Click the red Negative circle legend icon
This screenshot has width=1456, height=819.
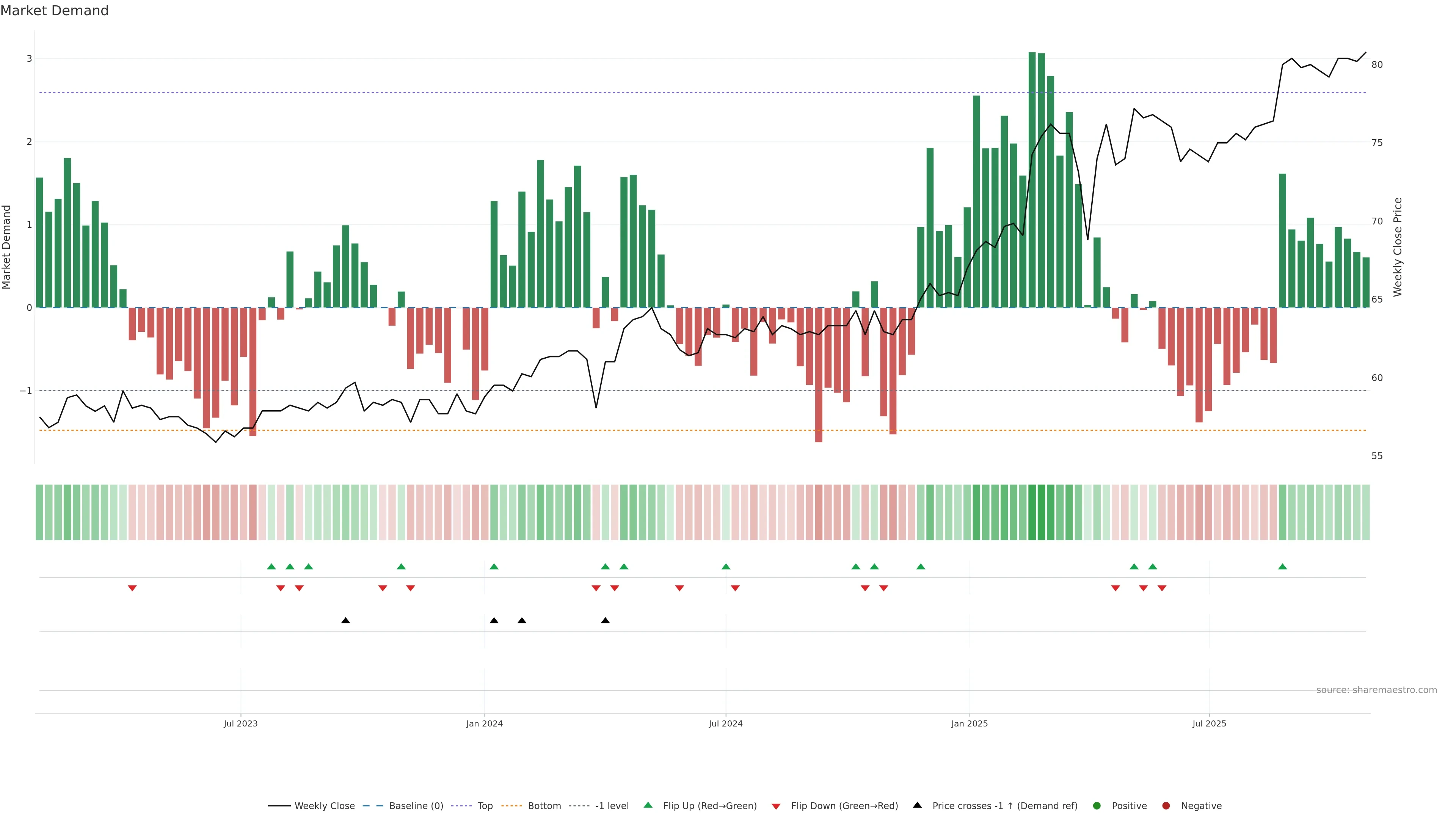point(1166,805)
